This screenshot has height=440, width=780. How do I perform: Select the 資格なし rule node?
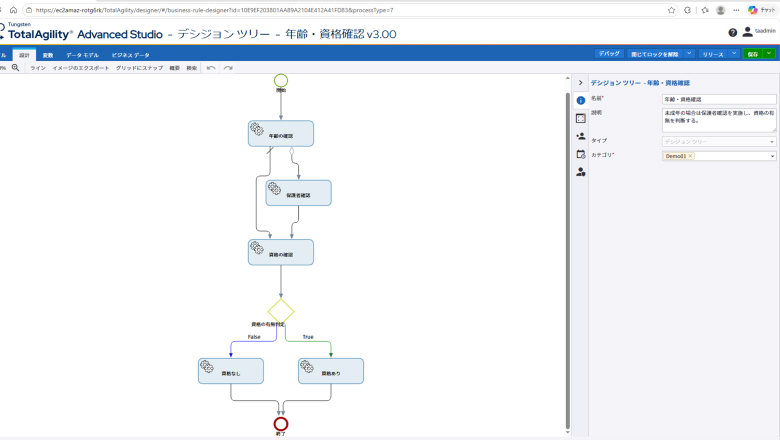point(231,371)
